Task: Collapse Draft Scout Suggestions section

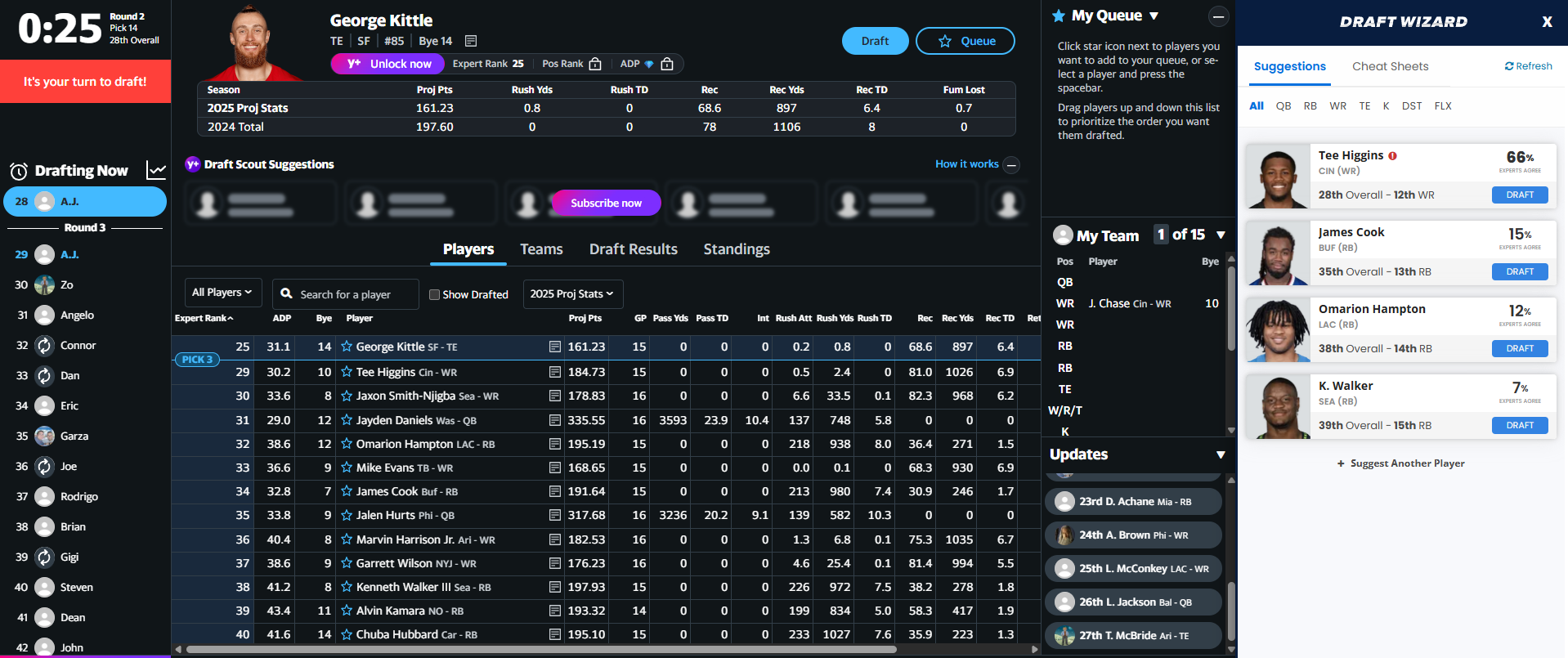Action: (1011, 165)
